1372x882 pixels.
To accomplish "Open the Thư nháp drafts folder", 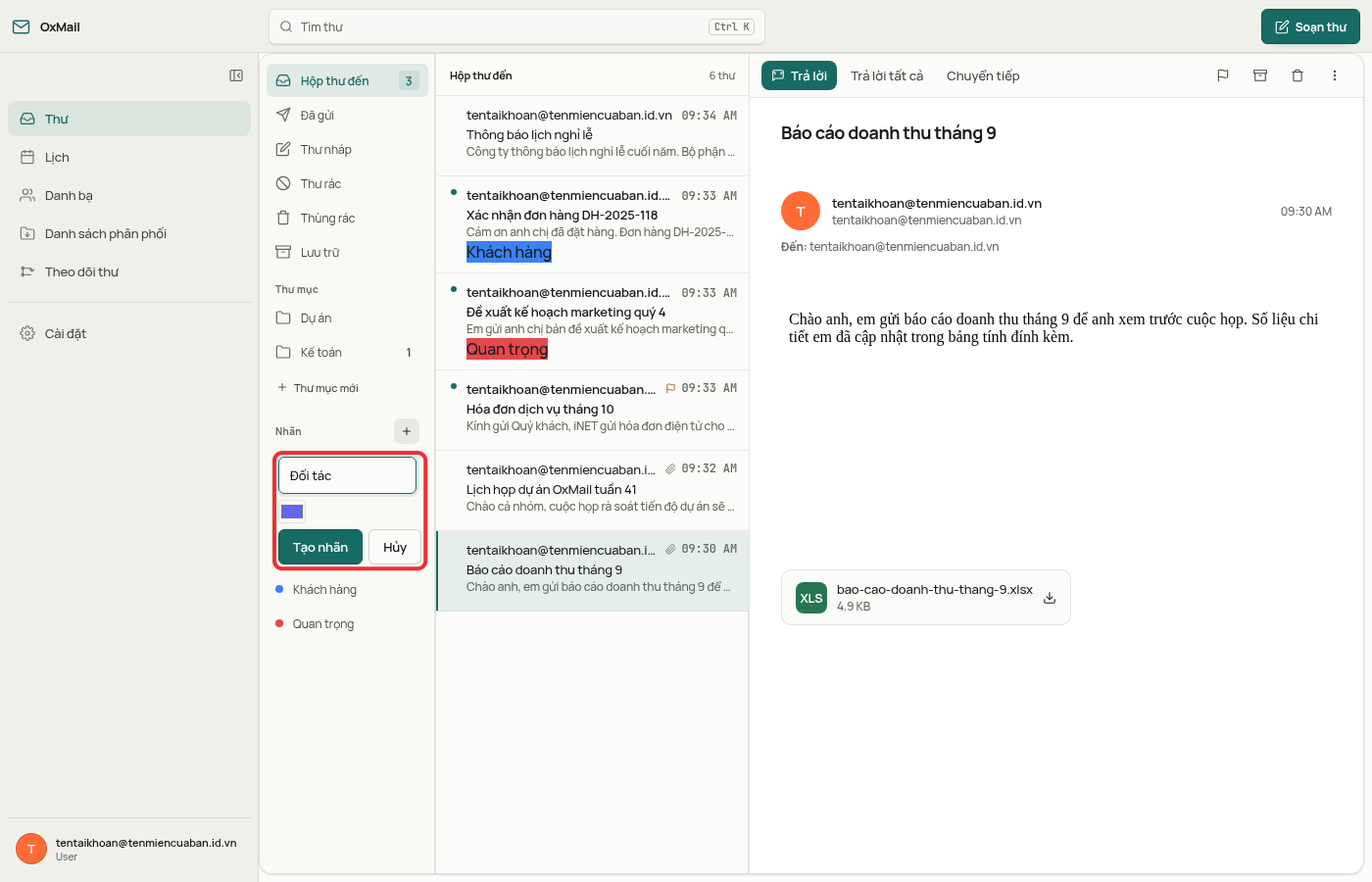I will pyautogui.click(x=347, y=149).
